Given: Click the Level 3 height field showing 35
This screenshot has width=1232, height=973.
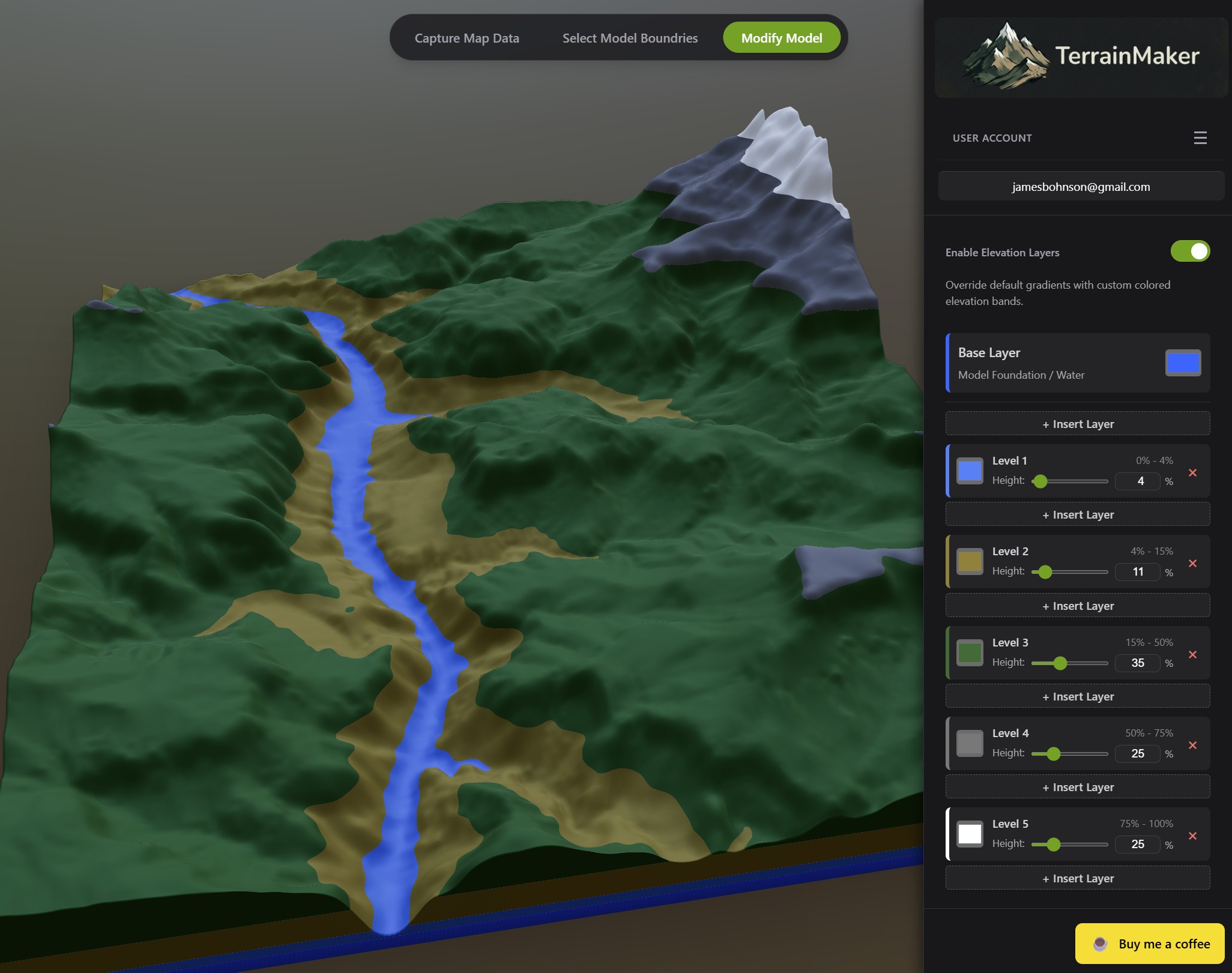Looking at the screenshot, I should [1138, 663].
